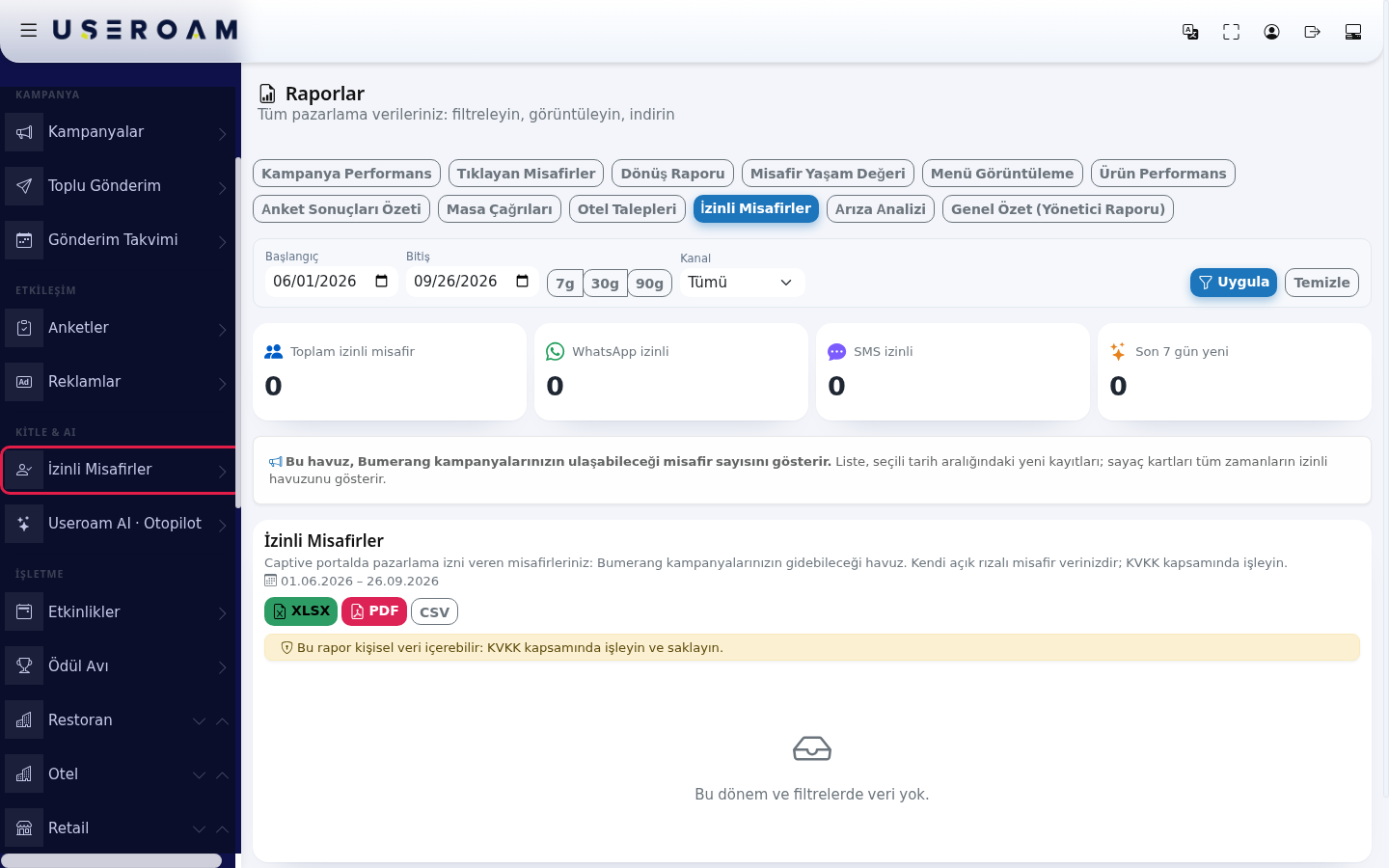Expand the Ödül Avı chevron

pyautogui.click(x=222, y=667)
